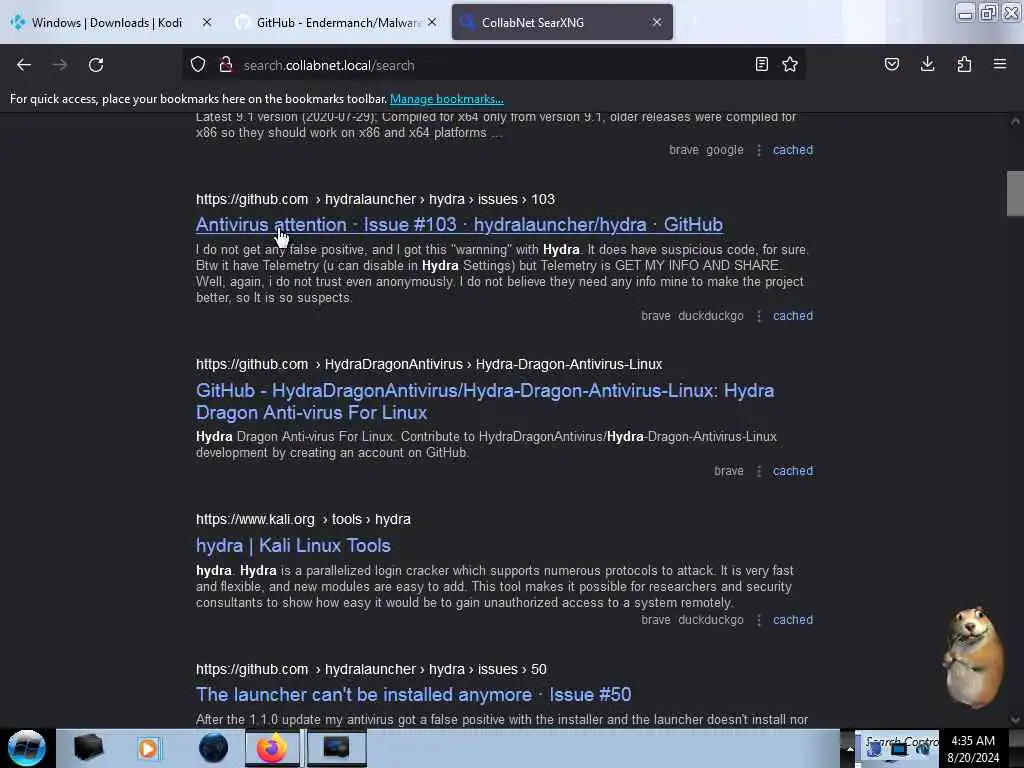1024x768 pixels.
Task: Click the hamster desktop mascot
Action: [972, 656]
